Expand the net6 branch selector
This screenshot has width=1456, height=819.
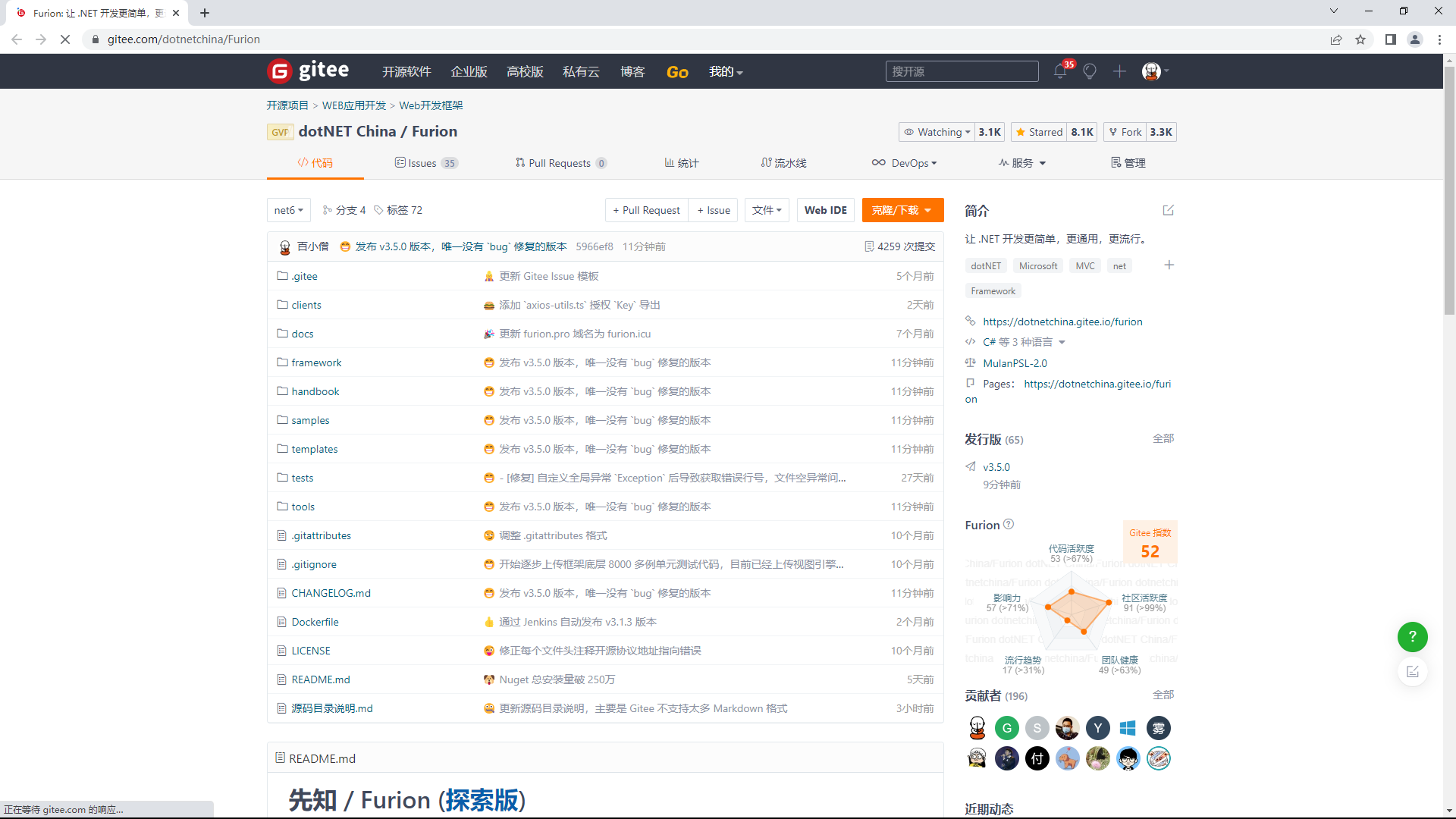288,210
